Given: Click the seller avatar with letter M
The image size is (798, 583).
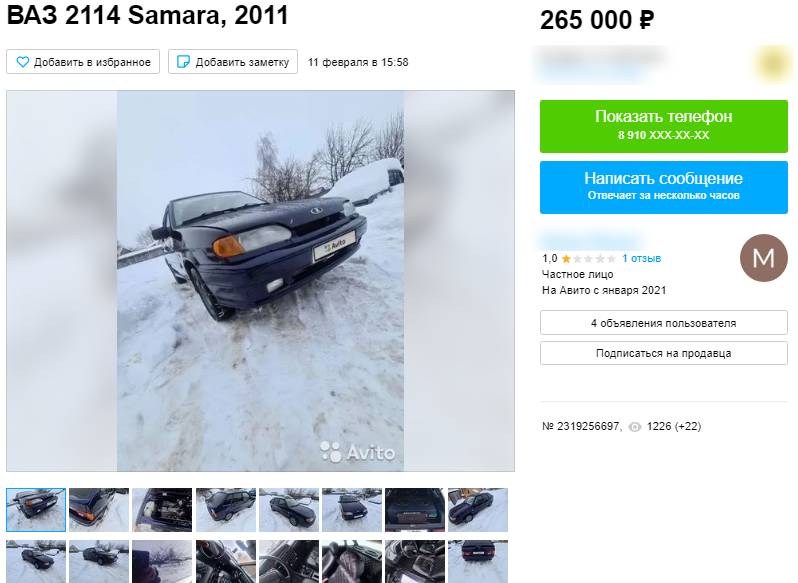Looking at the screenshot, I should click(x=763, y=258).
